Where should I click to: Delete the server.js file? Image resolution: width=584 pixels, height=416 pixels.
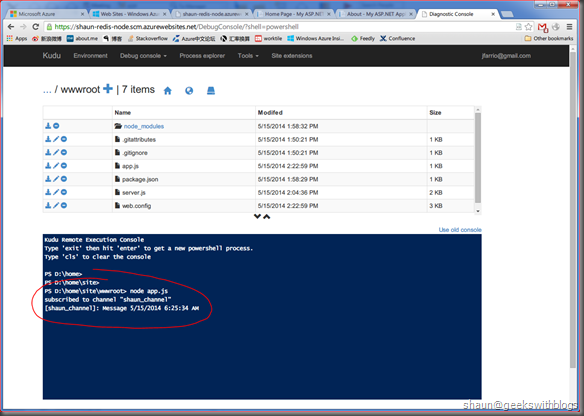tap(64, 192)
